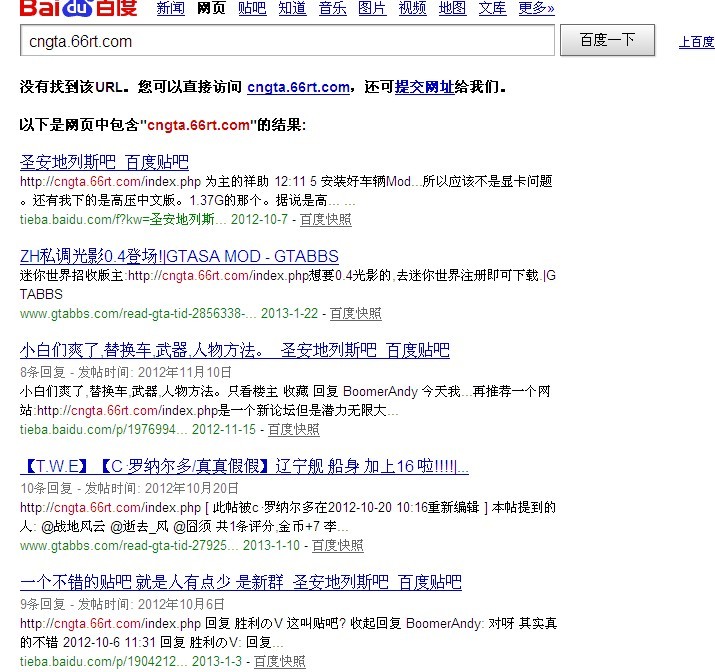Click the green URL tieba.baidu.com/f?kw=圣安地列斯
The width and height of the screenshot is (715, 672).
tap(123, 219)
